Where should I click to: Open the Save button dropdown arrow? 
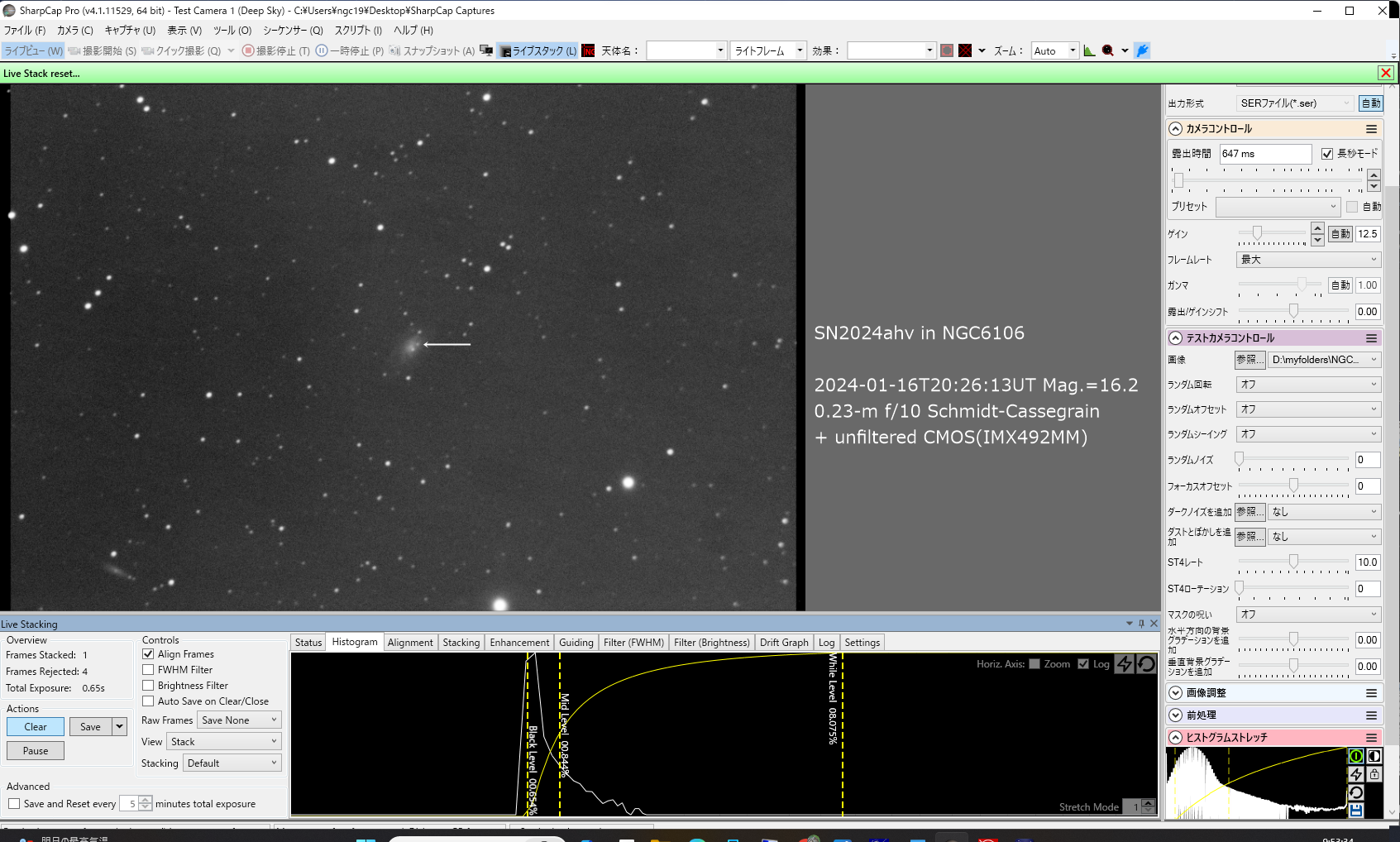click(x=120, y=727)
